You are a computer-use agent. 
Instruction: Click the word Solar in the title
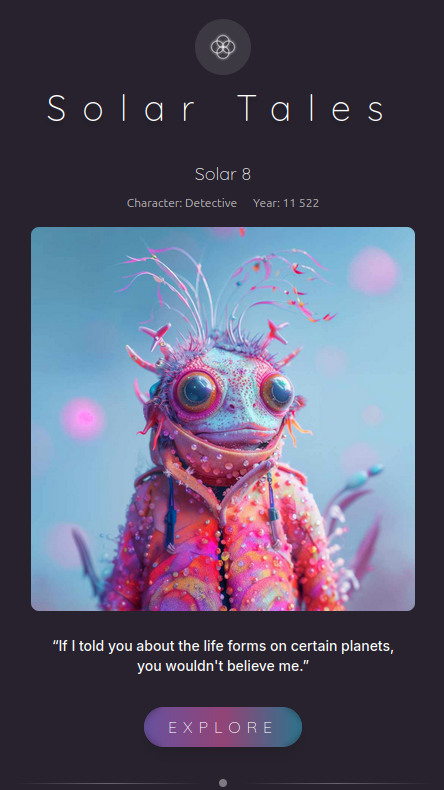click(x=121, y=108)
